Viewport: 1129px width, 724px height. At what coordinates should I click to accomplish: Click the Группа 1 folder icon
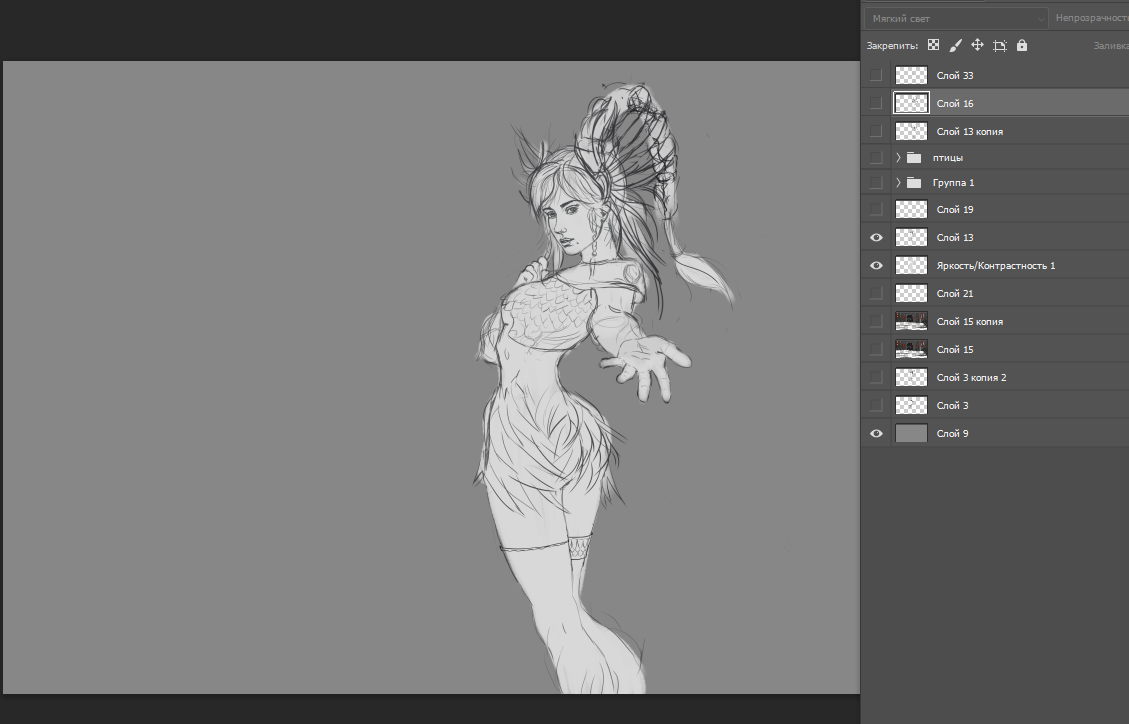[914, 183]
